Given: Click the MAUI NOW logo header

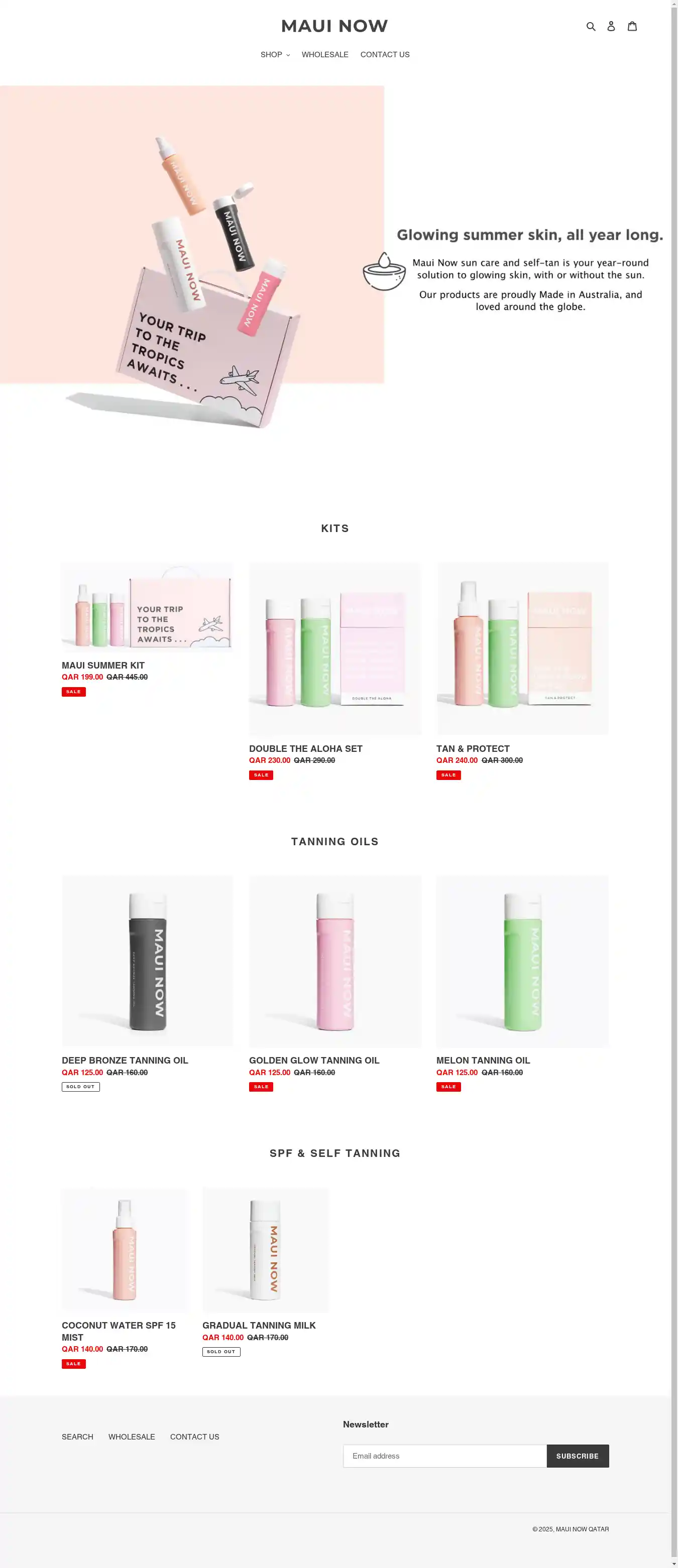Looking at the screenshot, I should coord(334,26).
